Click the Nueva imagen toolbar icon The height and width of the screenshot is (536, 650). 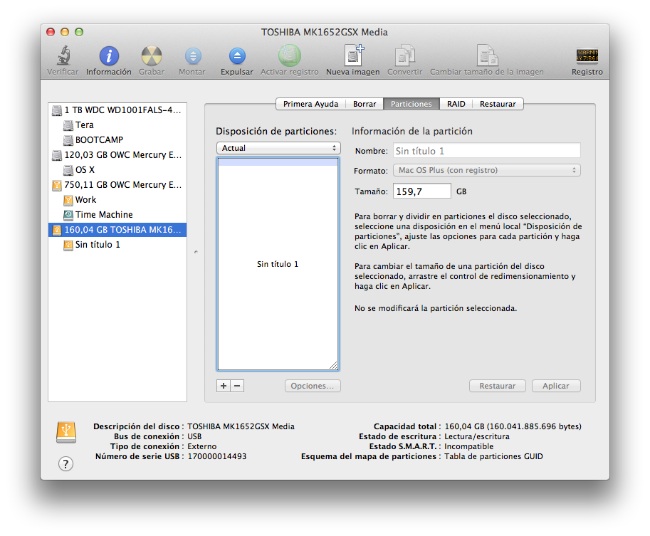353,56
